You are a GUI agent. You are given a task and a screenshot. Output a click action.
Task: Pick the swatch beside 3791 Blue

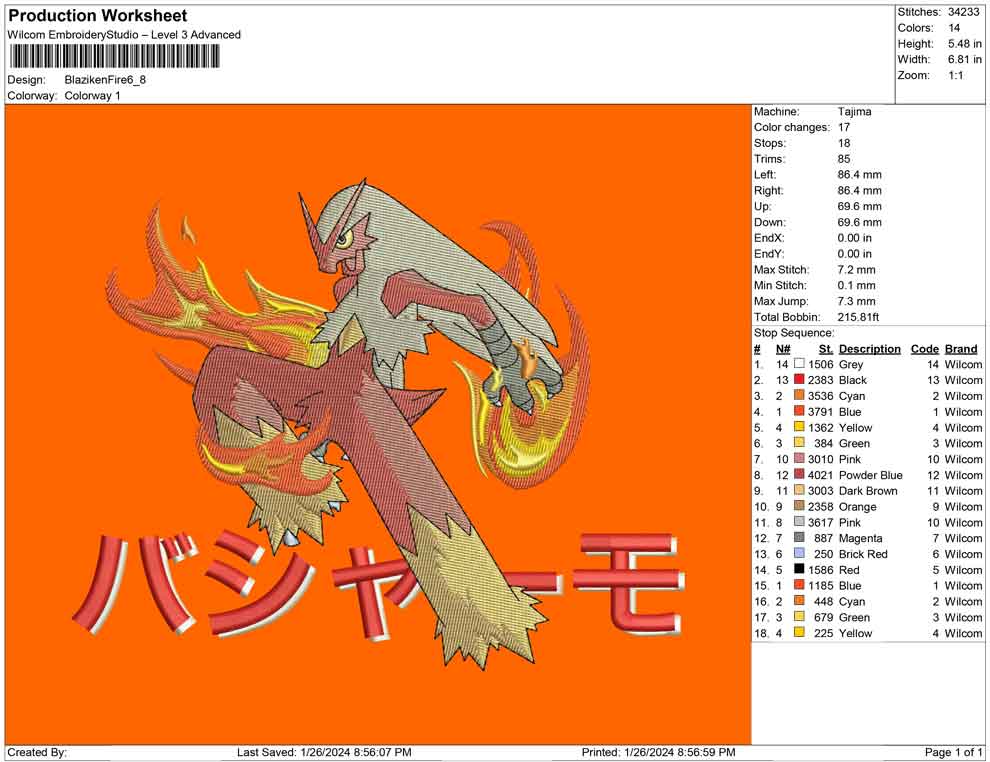click(799, 411)
